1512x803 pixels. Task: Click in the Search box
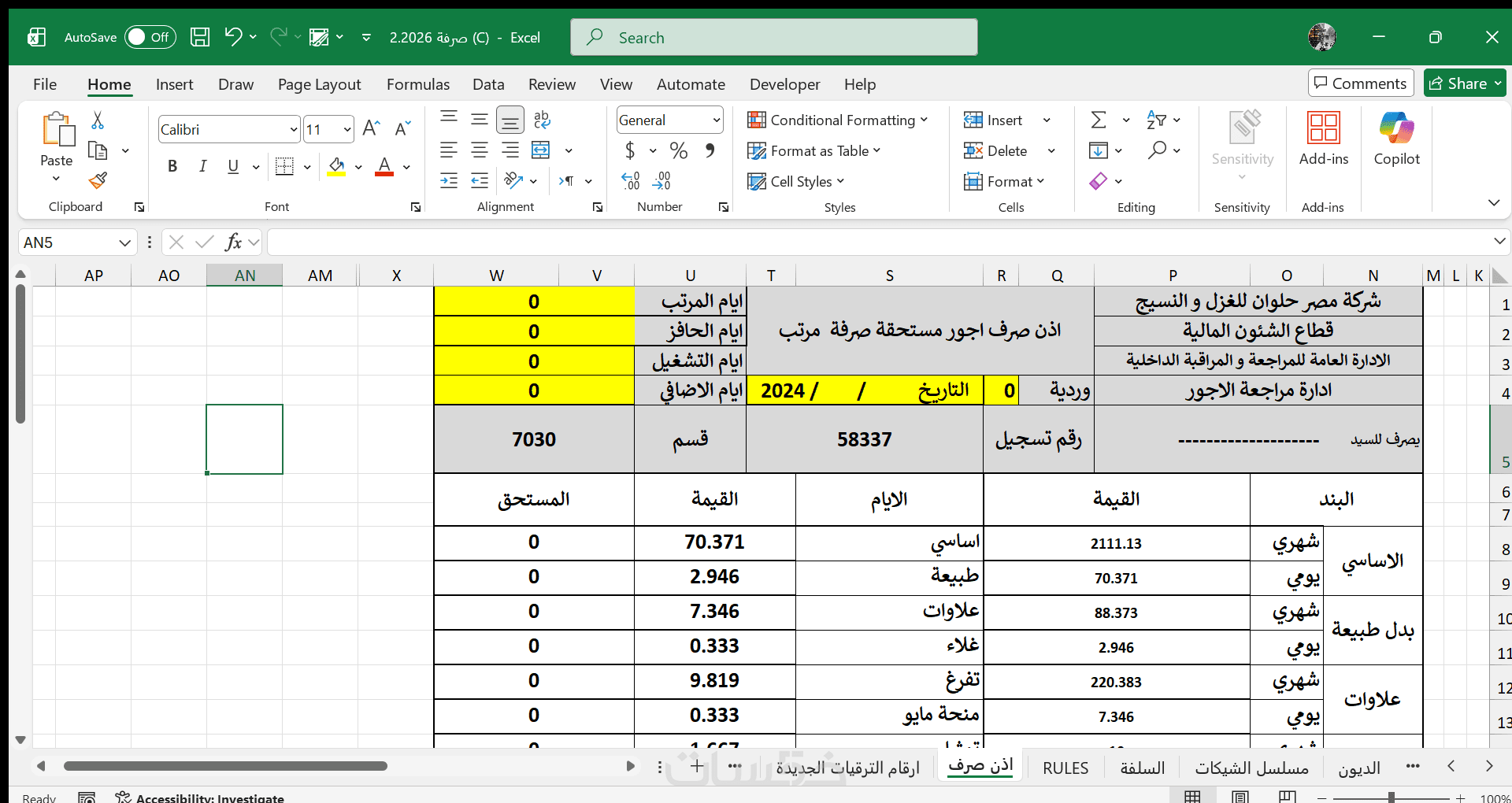(x=774, y=37)
